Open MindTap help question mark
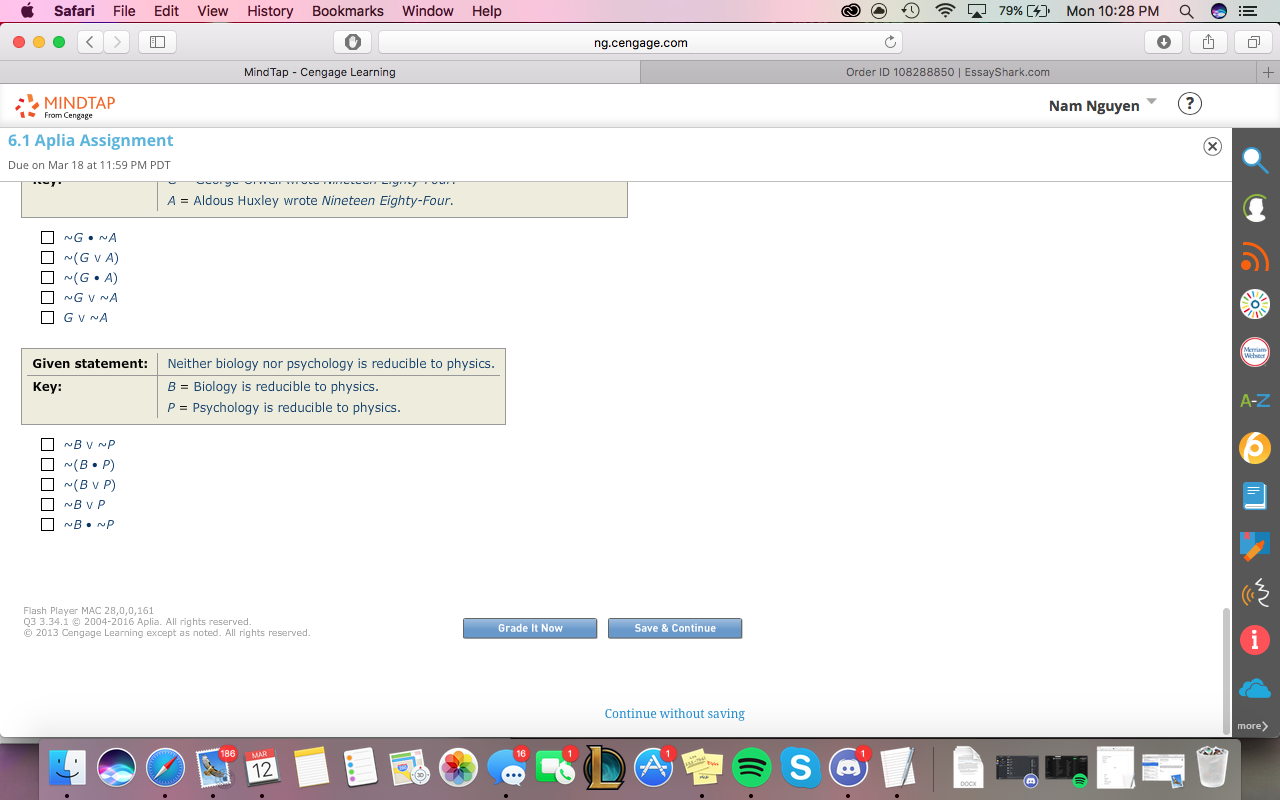The width and height of the screenshot is (1280, 800). pos(1189,104)
